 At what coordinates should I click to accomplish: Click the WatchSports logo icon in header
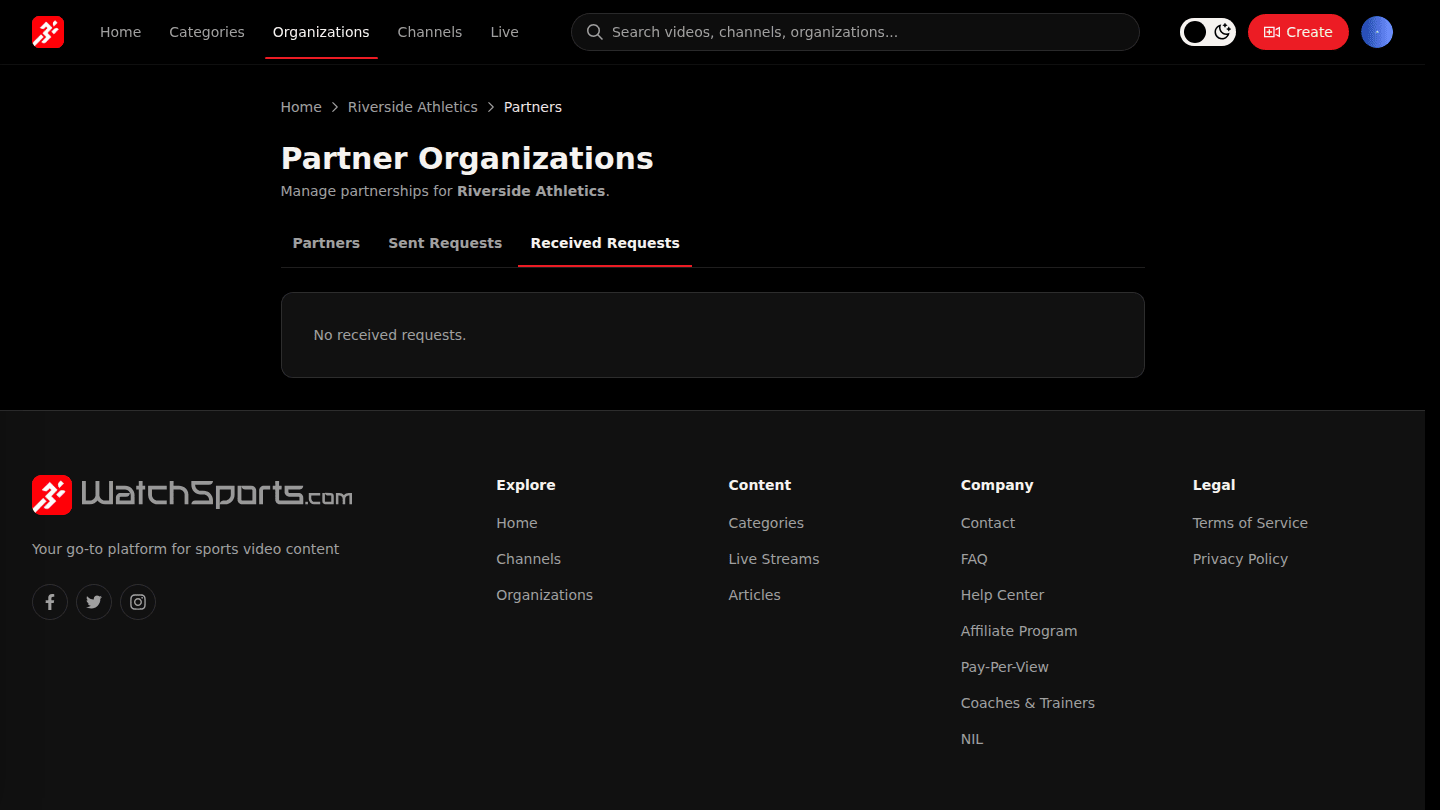pyautogui.click(x=48, y=32)
